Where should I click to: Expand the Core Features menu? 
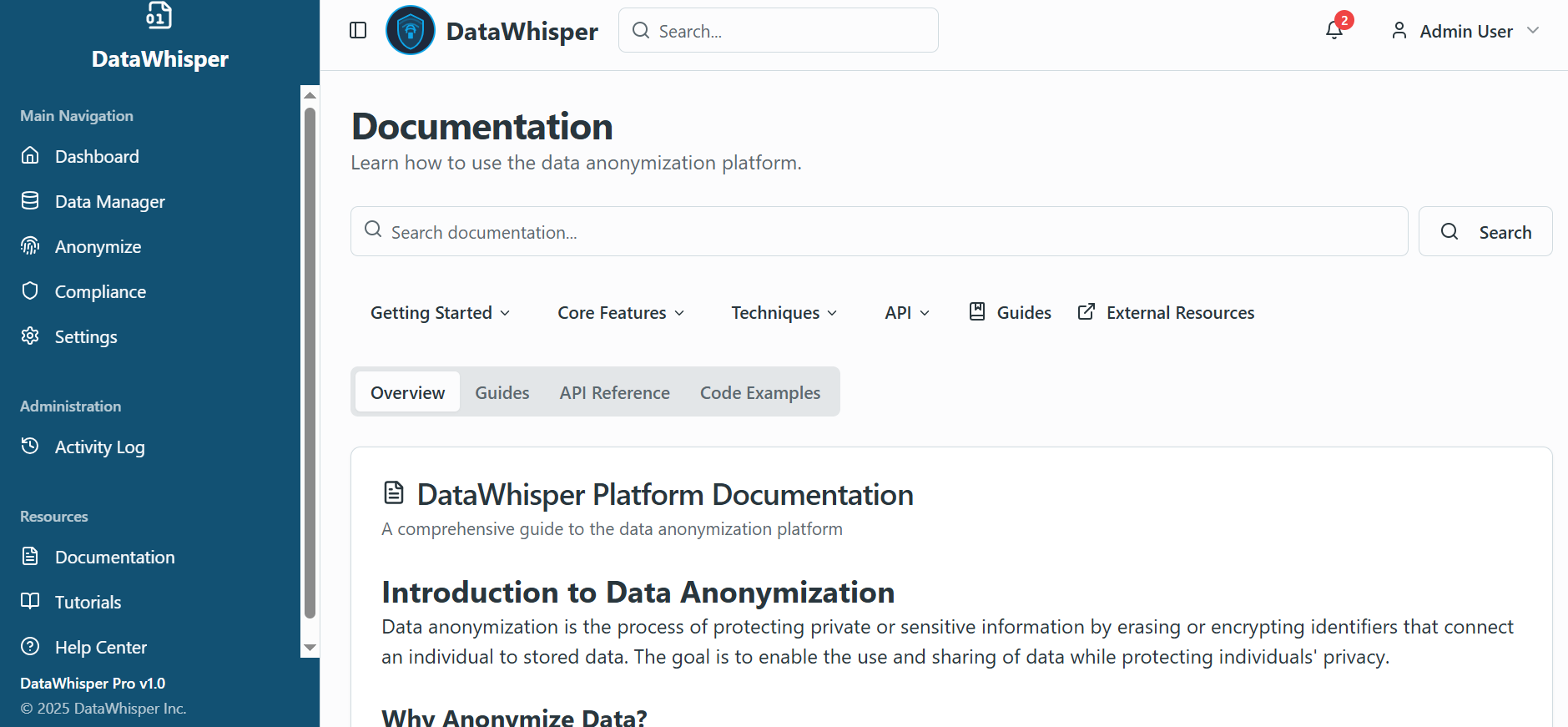coord(621,313)
